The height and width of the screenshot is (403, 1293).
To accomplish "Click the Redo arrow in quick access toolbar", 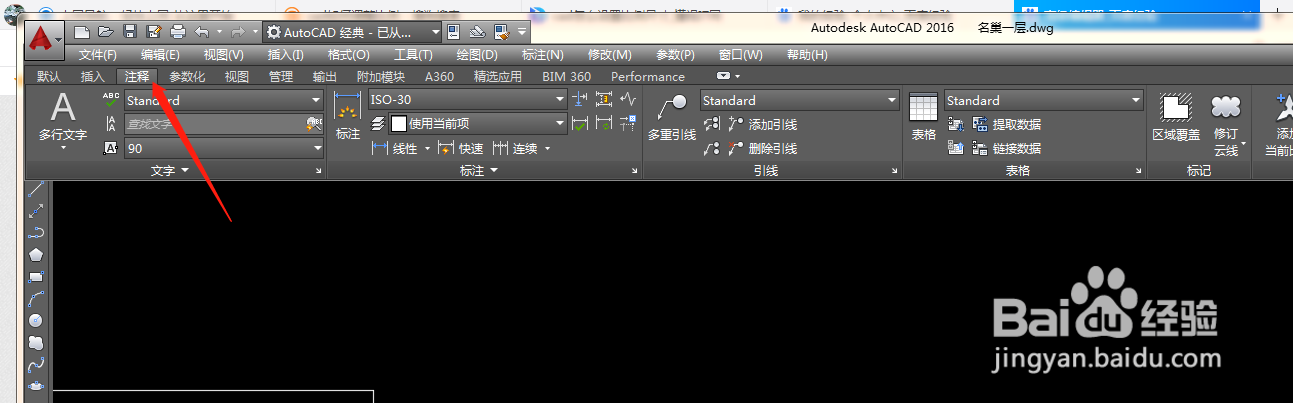I will [237, 32].
